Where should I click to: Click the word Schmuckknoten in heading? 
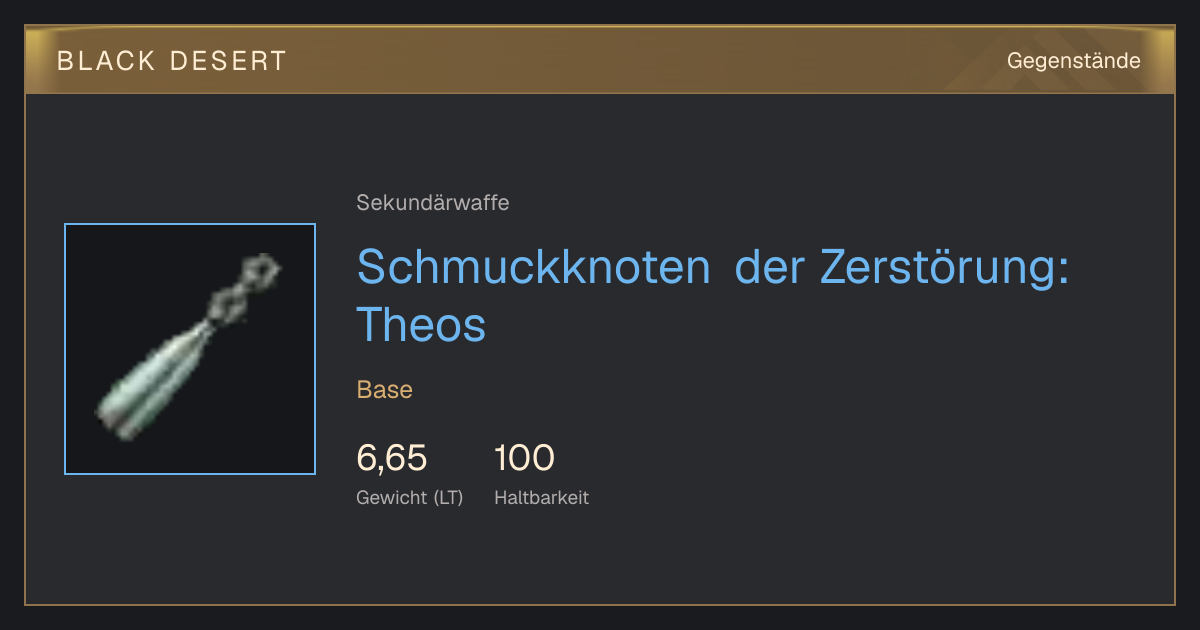[x=534, y=266]
